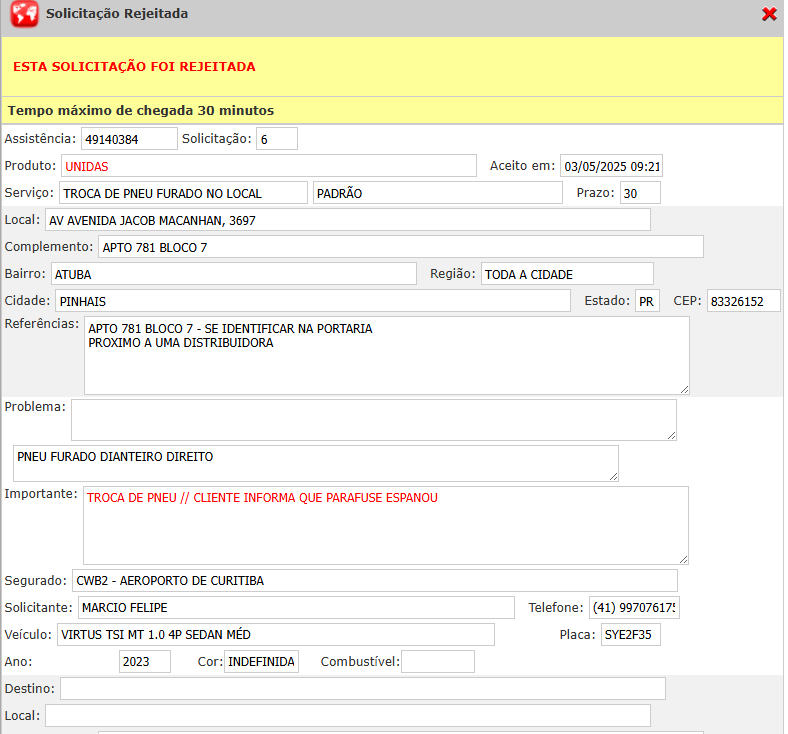788x734 pixels.
Task: Click the Aceito em date field
Action: click(x=611, y=166)
